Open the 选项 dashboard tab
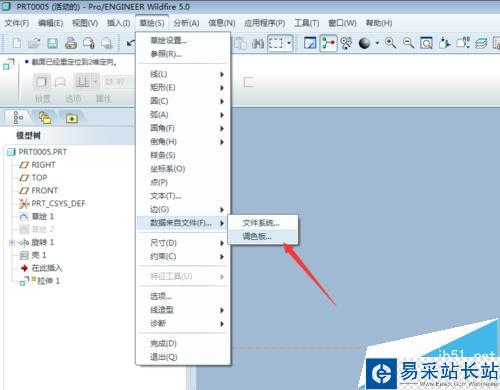This screenshot has height=390, width=500. [x=73, y=99]
